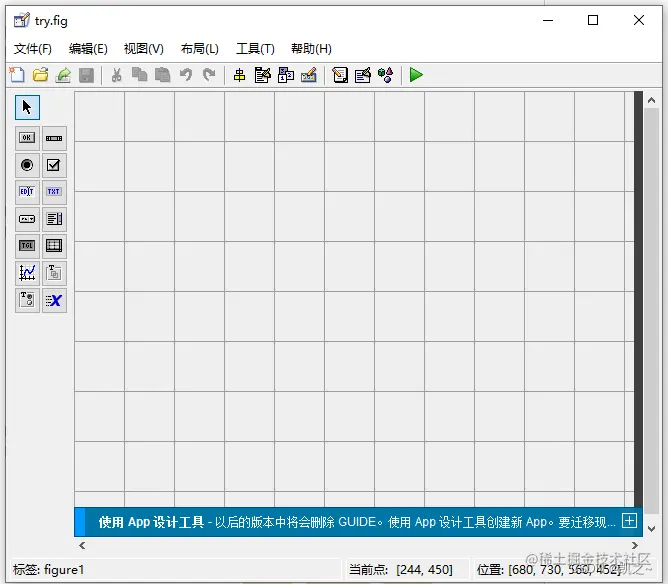Screen dimensions: 668x584
Task: Open the Toolbar Editor
Action: tap(309, 75)
